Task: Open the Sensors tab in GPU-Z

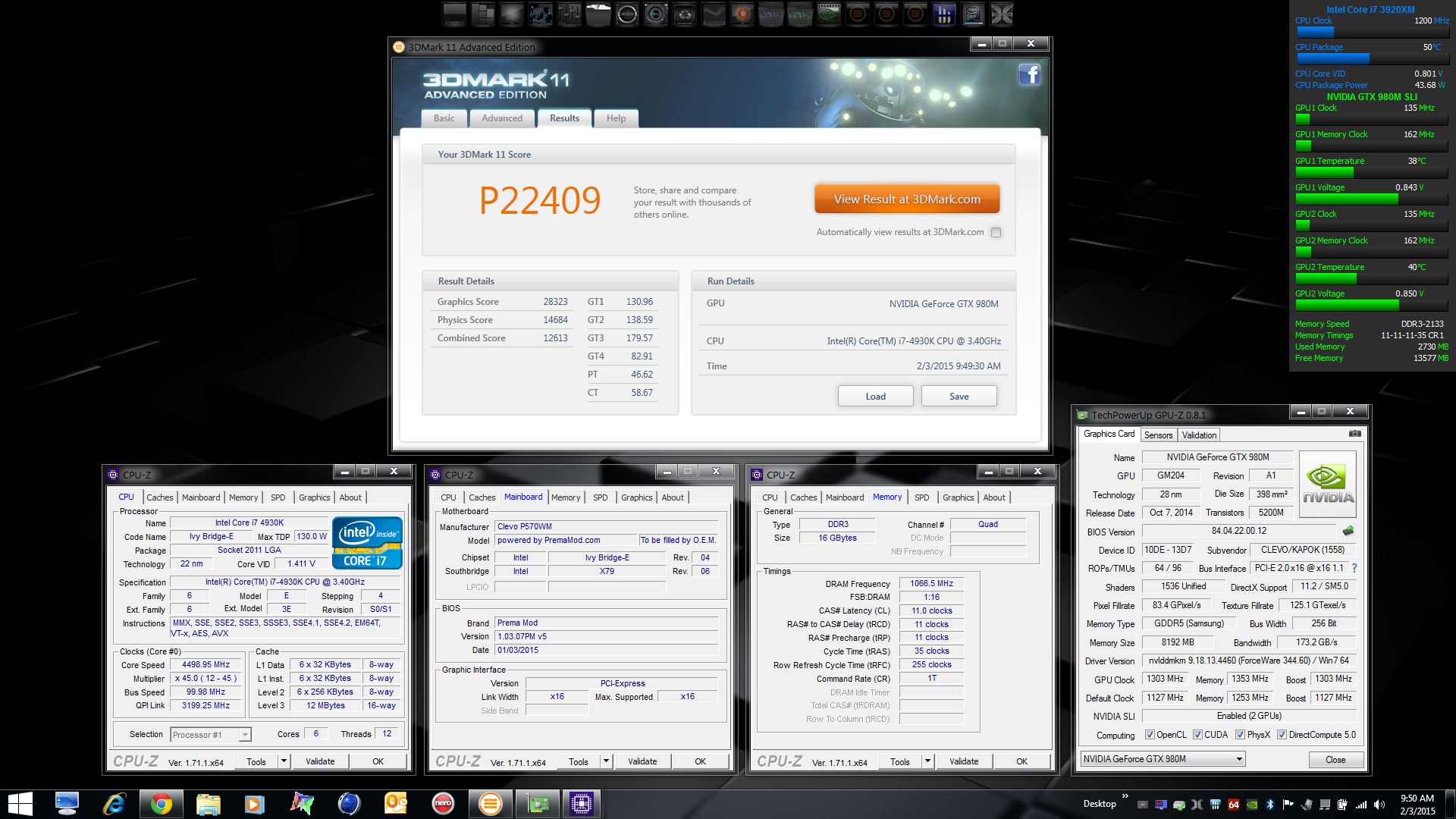Action: 1158,435
